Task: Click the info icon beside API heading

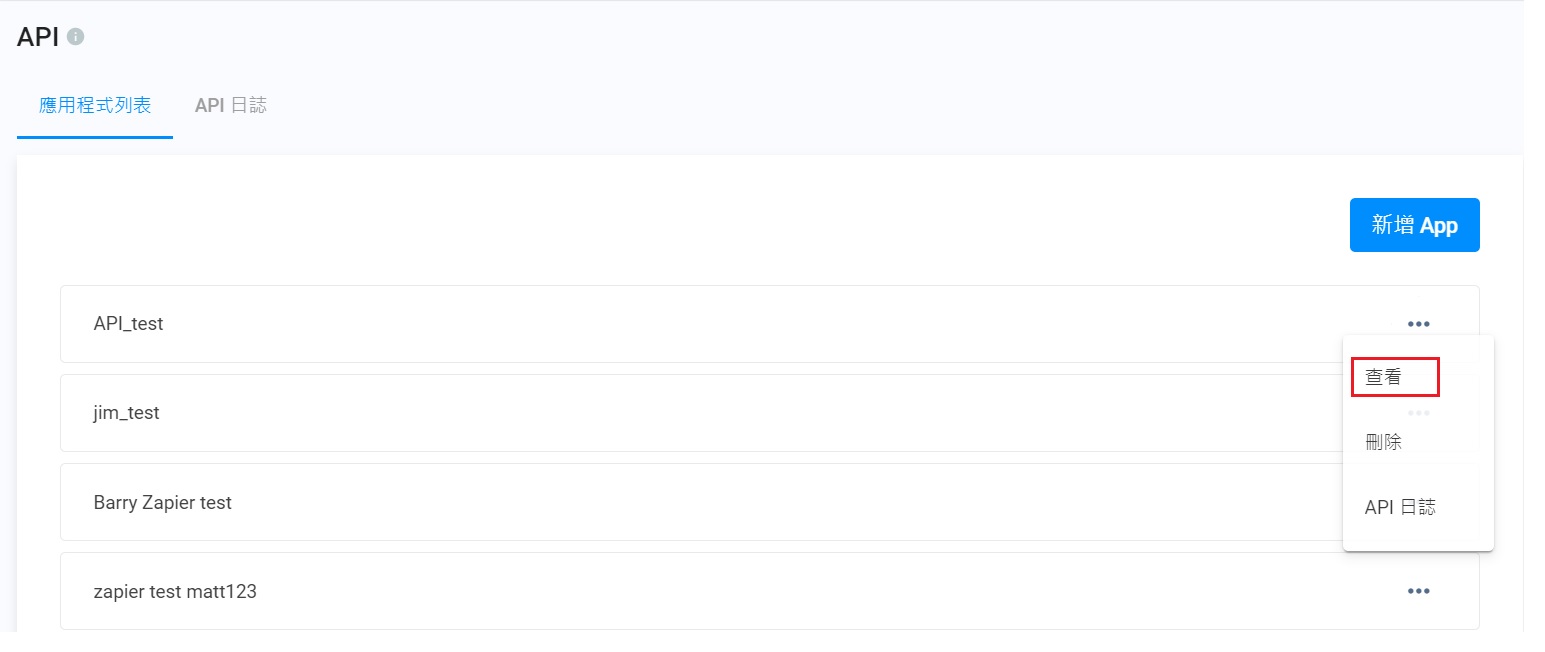Action: [76, 37]
